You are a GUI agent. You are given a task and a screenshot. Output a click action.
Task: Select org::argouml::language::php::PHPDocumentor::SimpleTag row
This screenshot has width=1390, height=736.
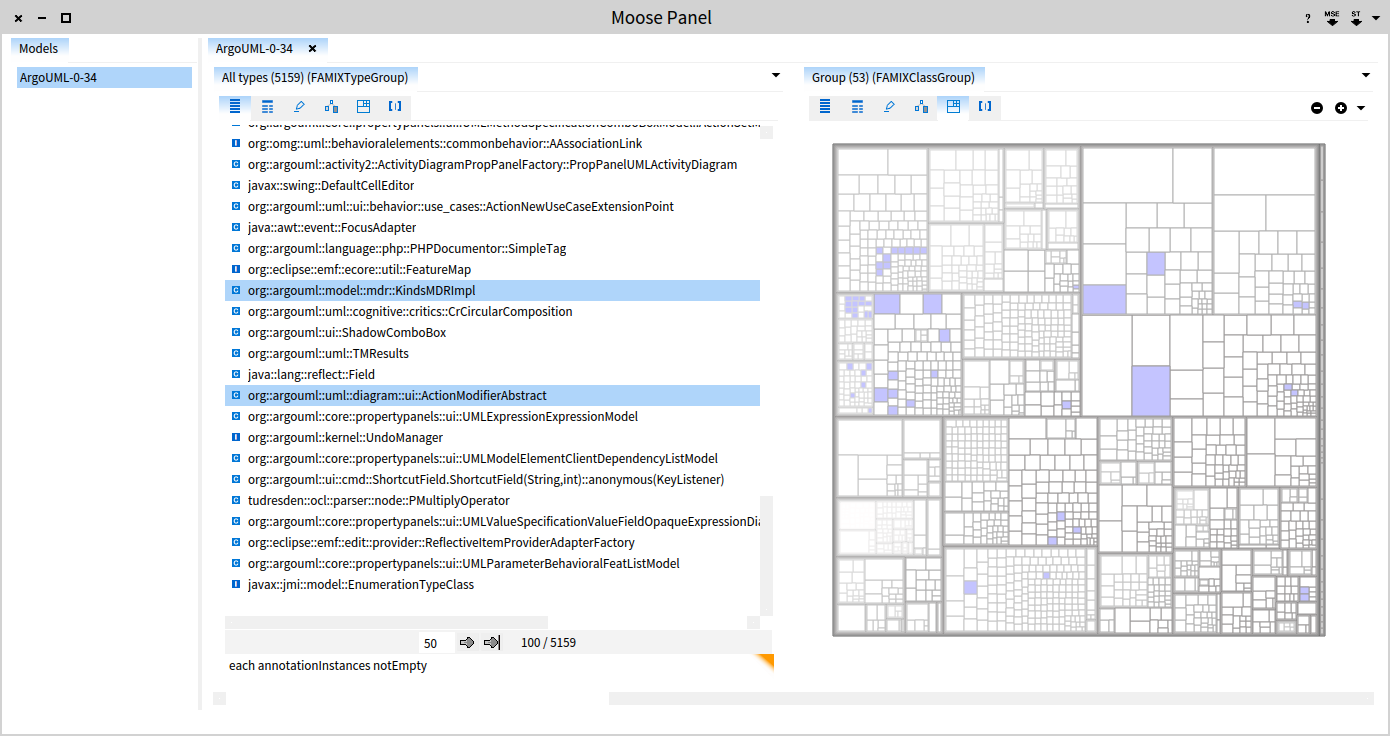click(x=492, y=248)
